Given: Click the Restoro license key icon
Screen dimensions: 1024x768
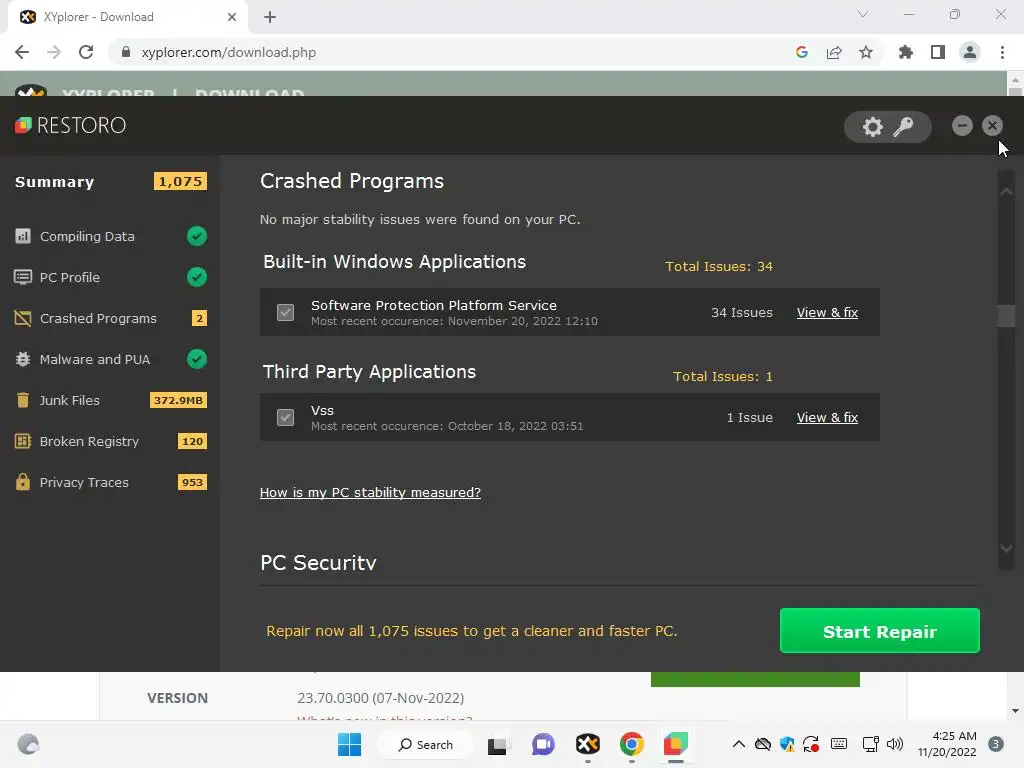Looking at the screenshot, I should click(x=903, y=127).
